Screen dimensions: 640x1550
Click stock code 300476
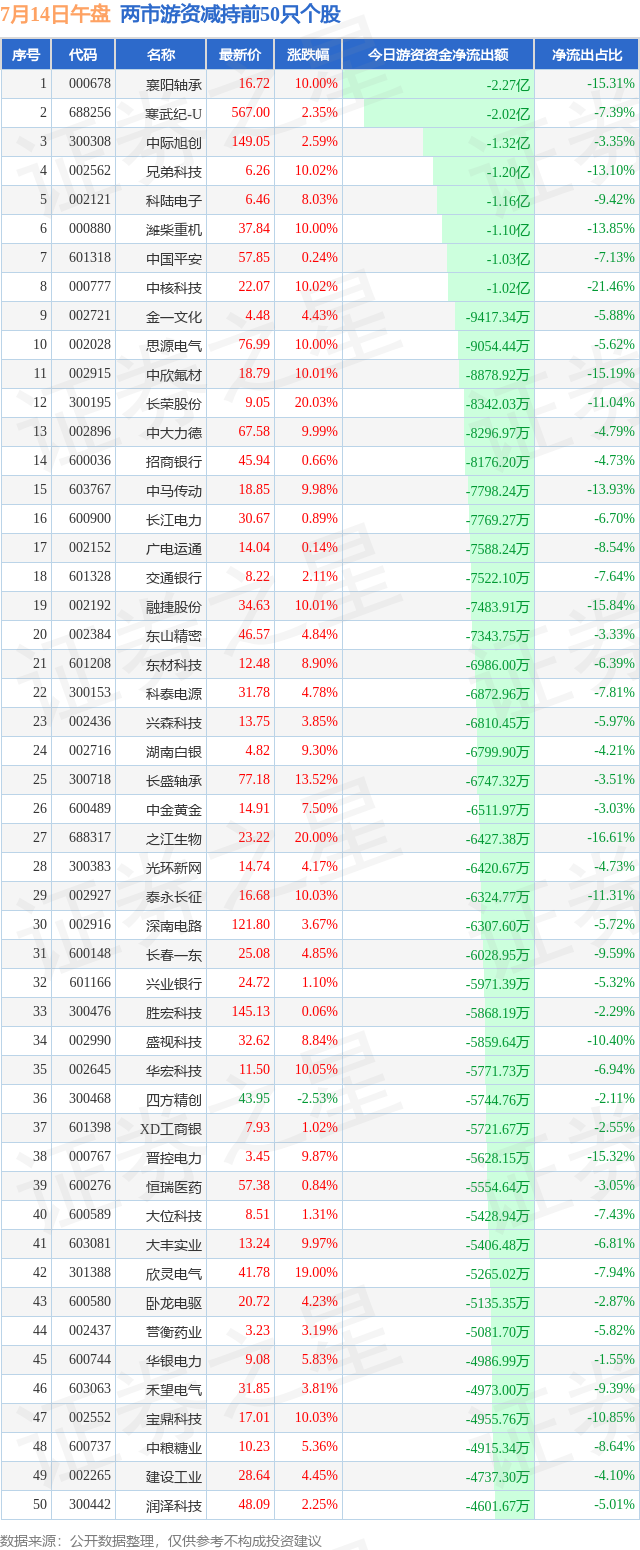pos(90,1012)
